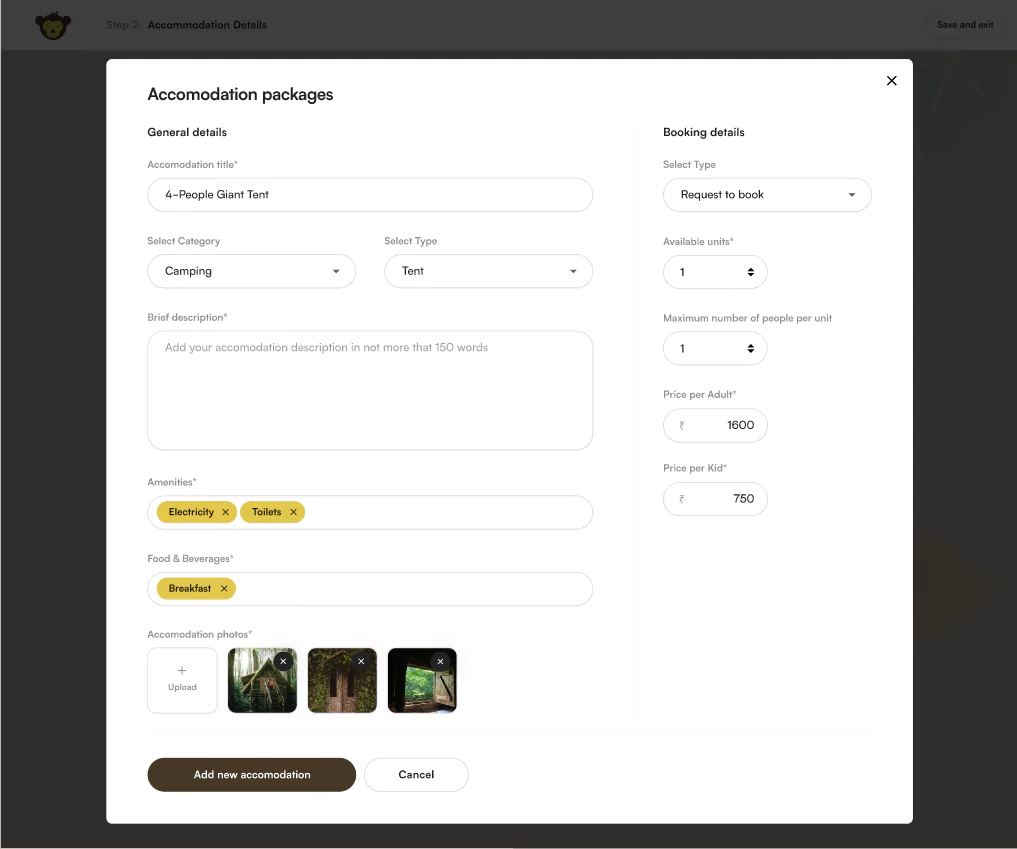
Task: Open the Select Category dropdown
Action: [251, 271]
